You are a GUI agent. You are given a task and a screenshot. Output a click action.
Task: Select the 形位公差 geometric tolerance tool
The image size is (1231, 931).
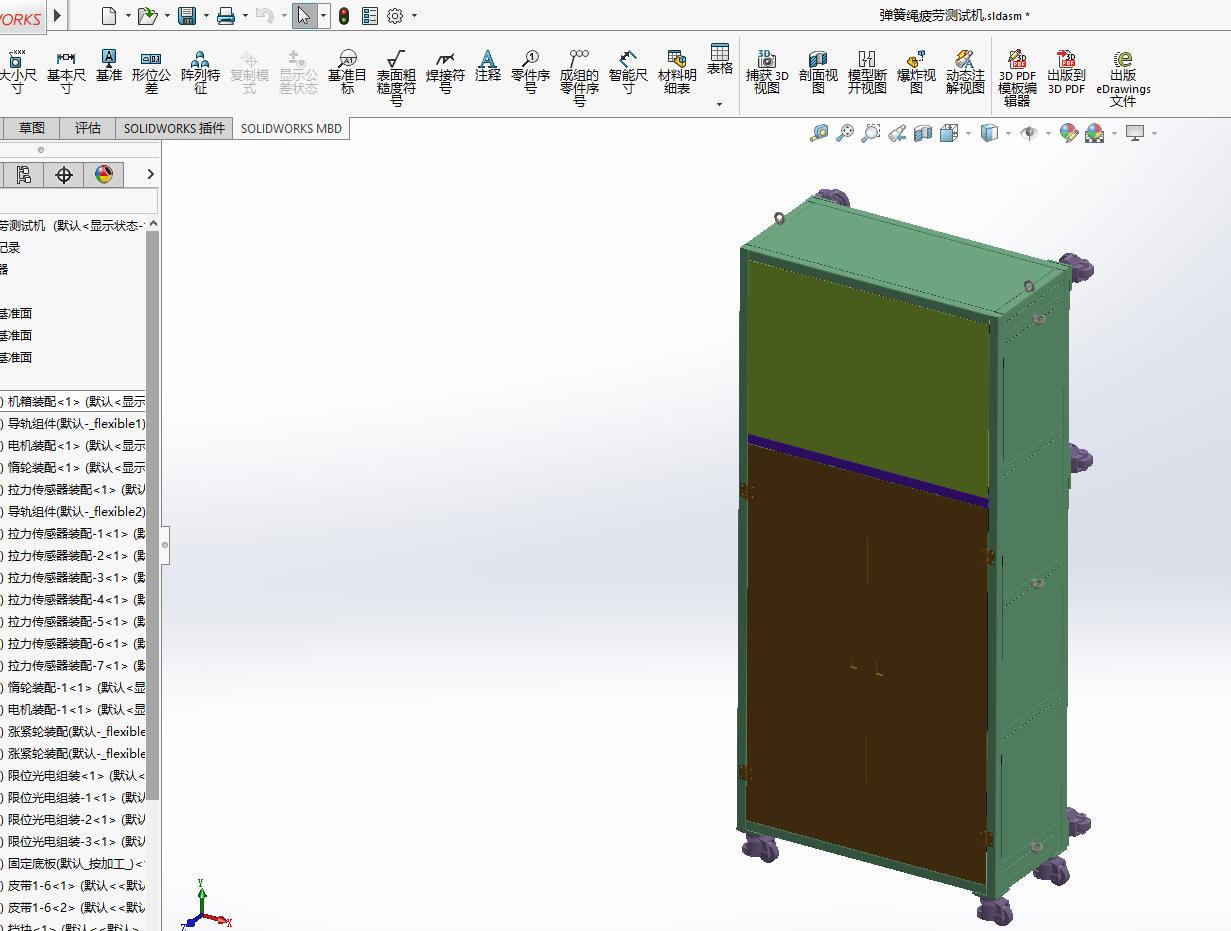151,73
